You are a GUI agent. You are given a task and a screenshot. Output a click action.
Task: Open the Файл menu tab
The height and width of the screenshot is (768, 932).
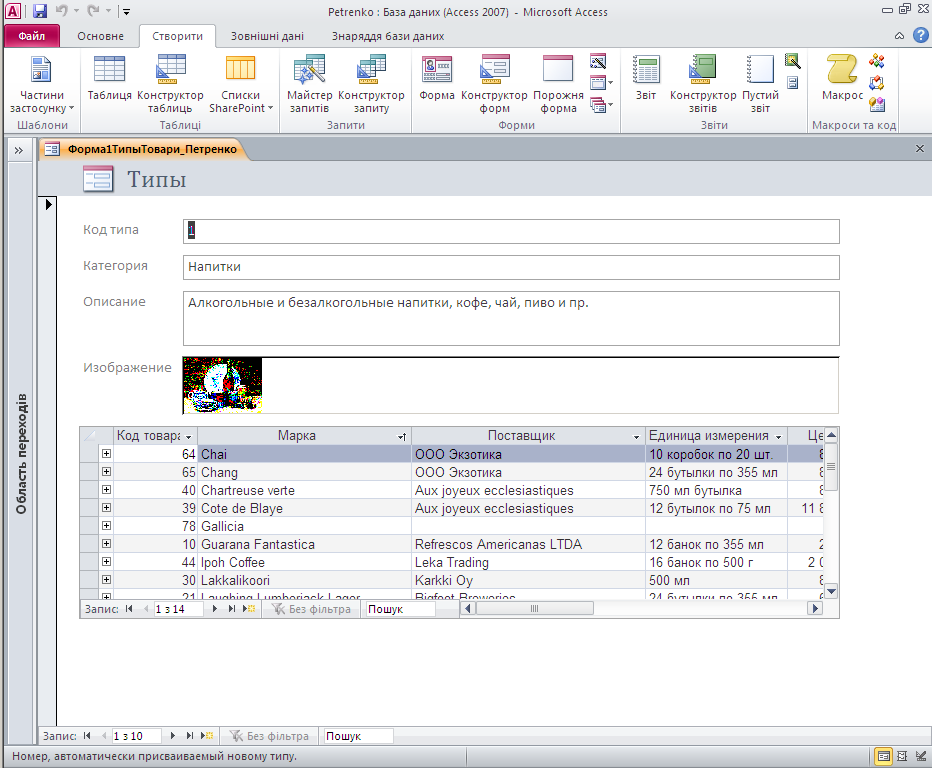31,36
